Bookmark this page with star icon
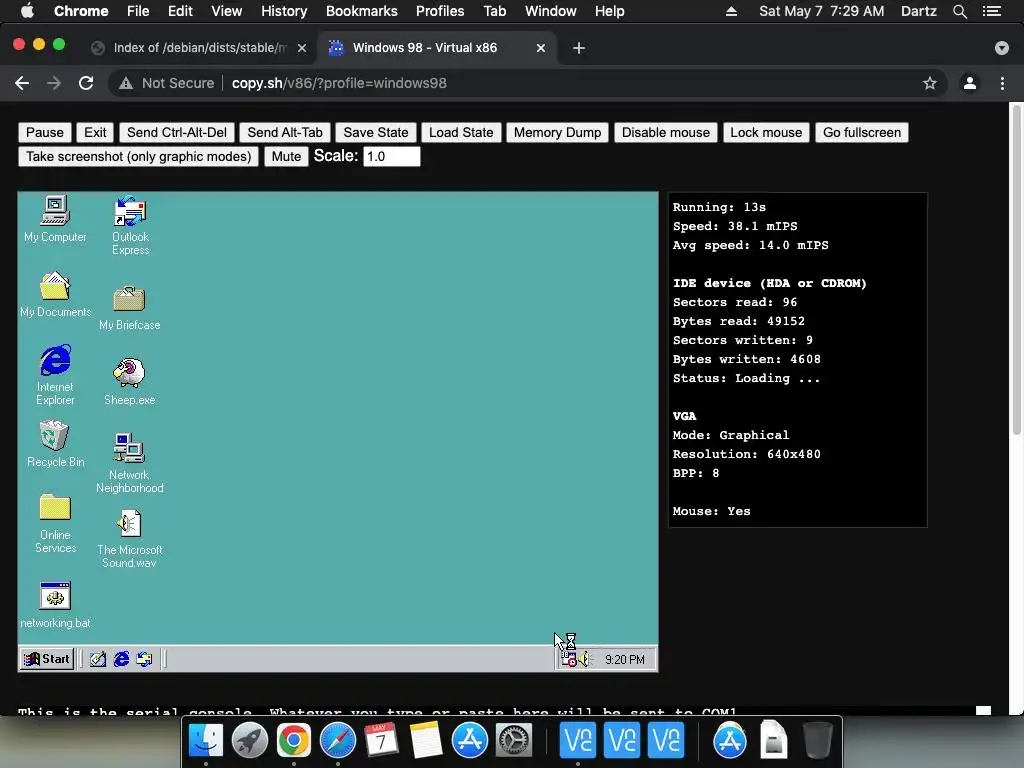The image size is (1024, 768). click(930, 83)
